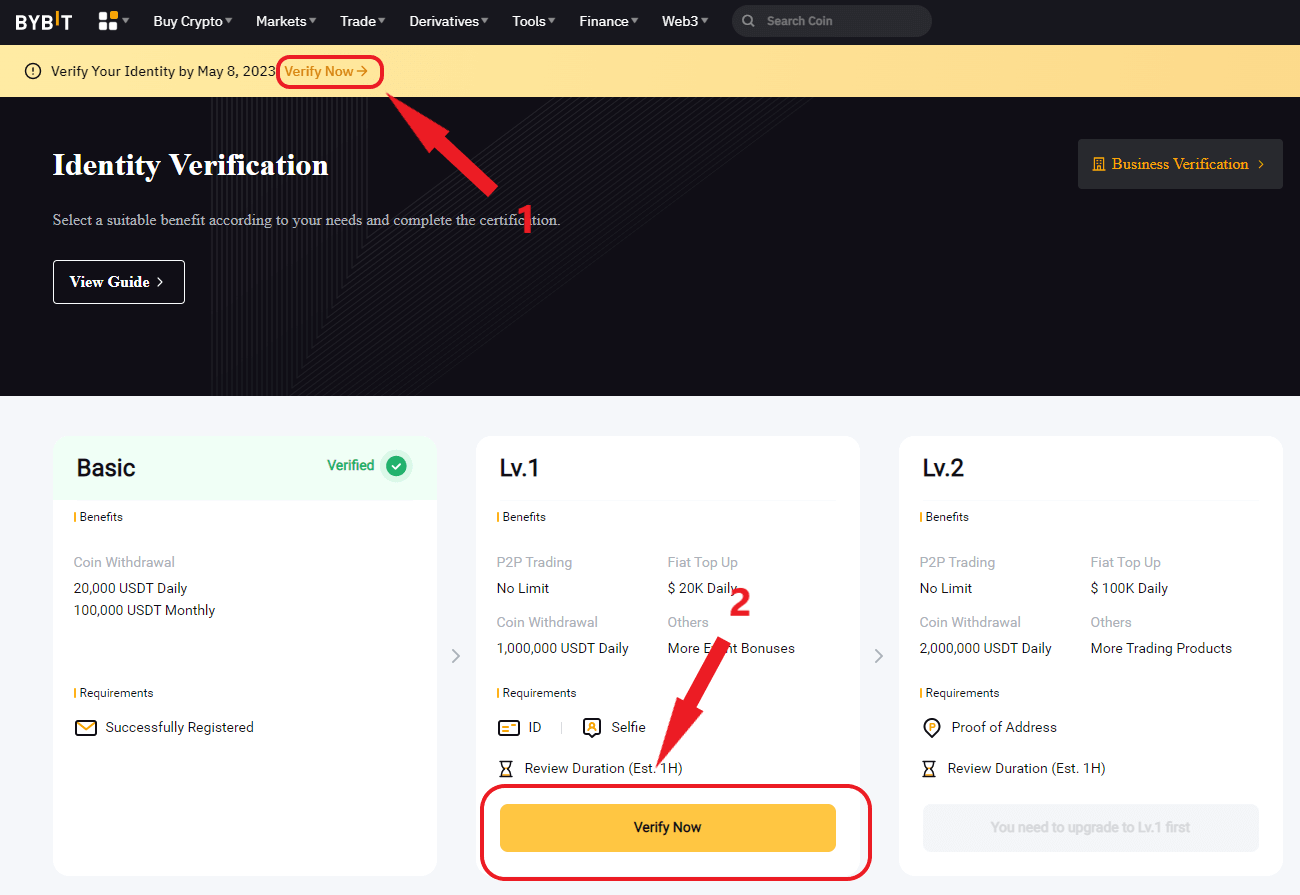Image resolution: width=1300 pixels, height=895 pixels.
Task: Click the Lv.1 review duration hourglass icon
Action: 505,769
